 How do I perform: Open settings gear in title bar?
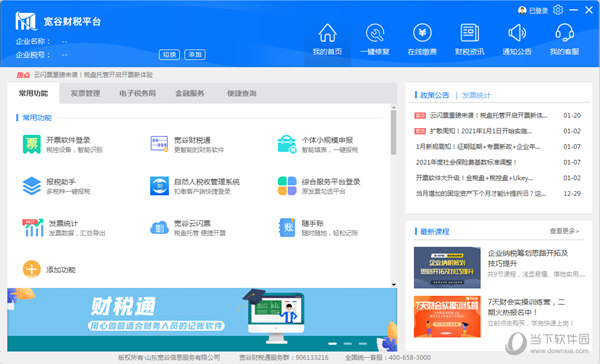tap(558, 10)
